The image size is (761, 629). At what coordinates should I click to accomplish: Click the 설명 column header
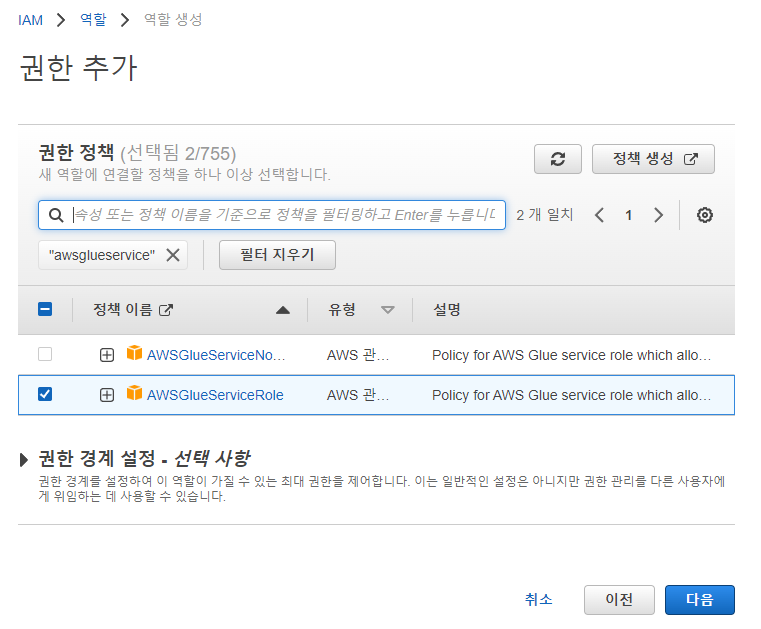pos(447,310)
